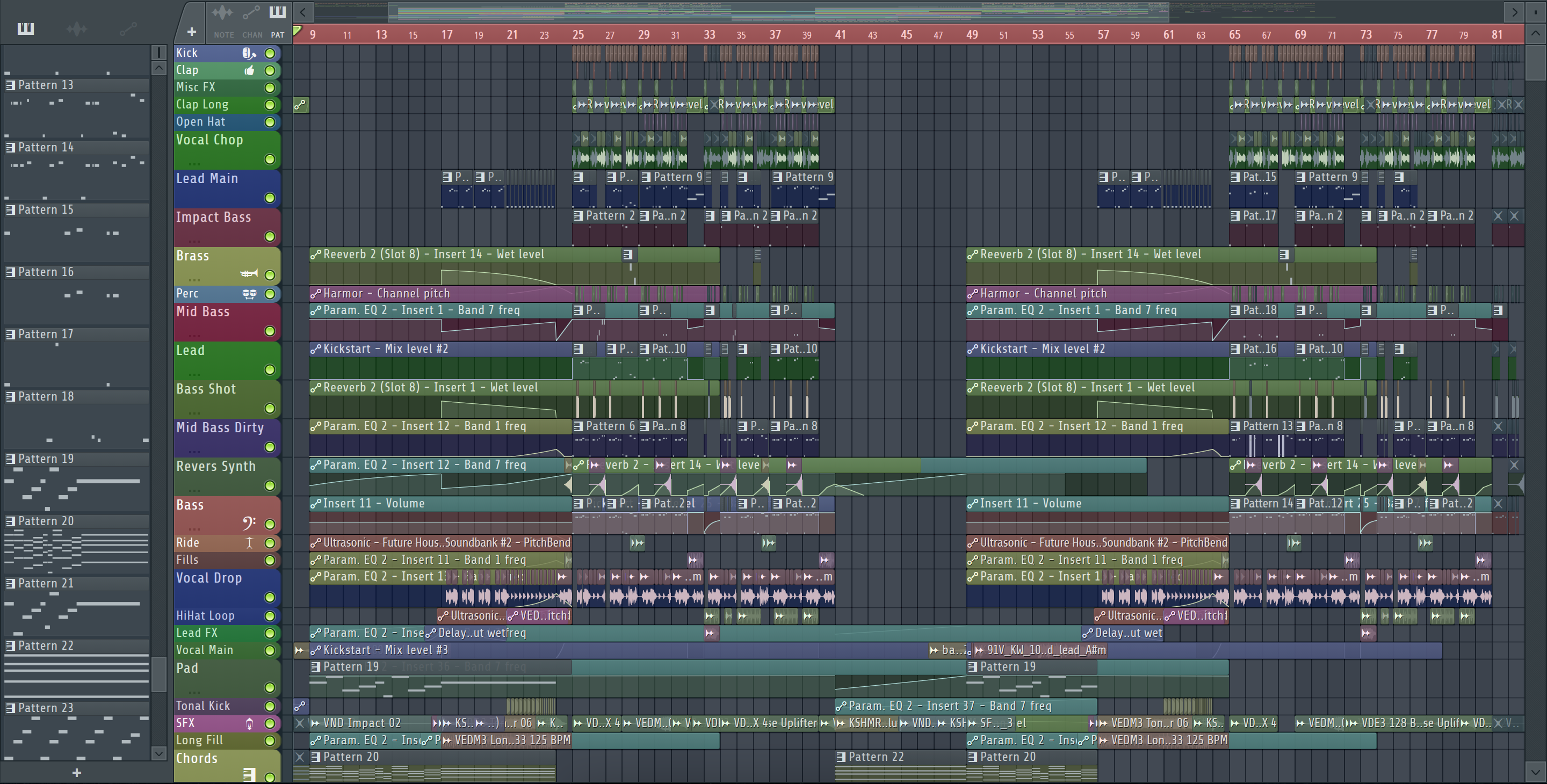
Task: Jump to bar 25 on the timeline
Action: click(578, 35)
